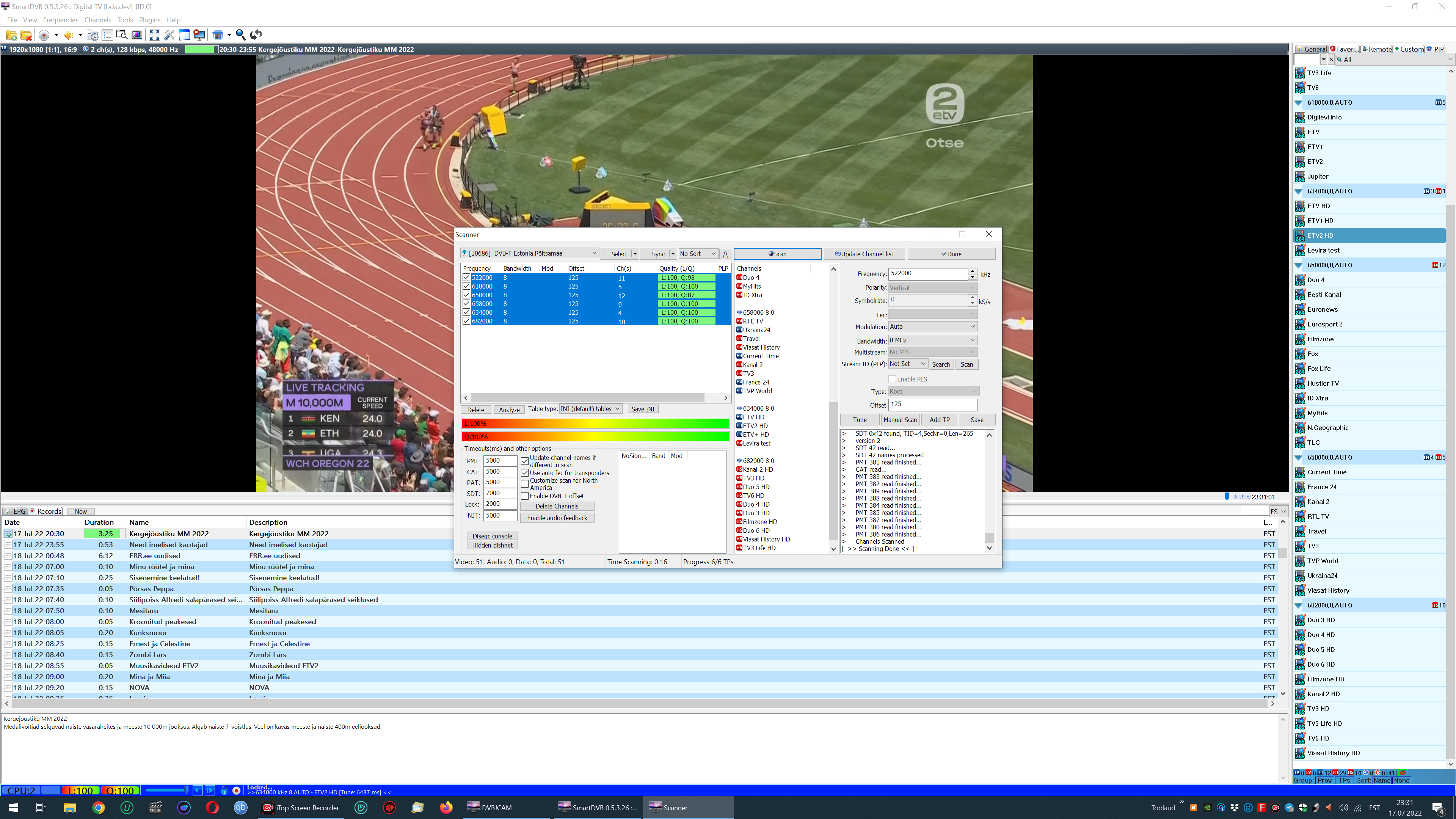The height and width of the screenshot is (819, 1456).
Task: Open File Explorer from the taskbar
Action: (70, 808)
